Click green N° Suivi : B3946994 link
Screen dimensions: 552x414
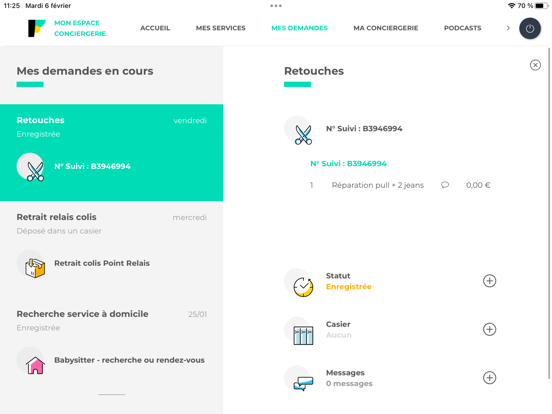coord(348,163)
